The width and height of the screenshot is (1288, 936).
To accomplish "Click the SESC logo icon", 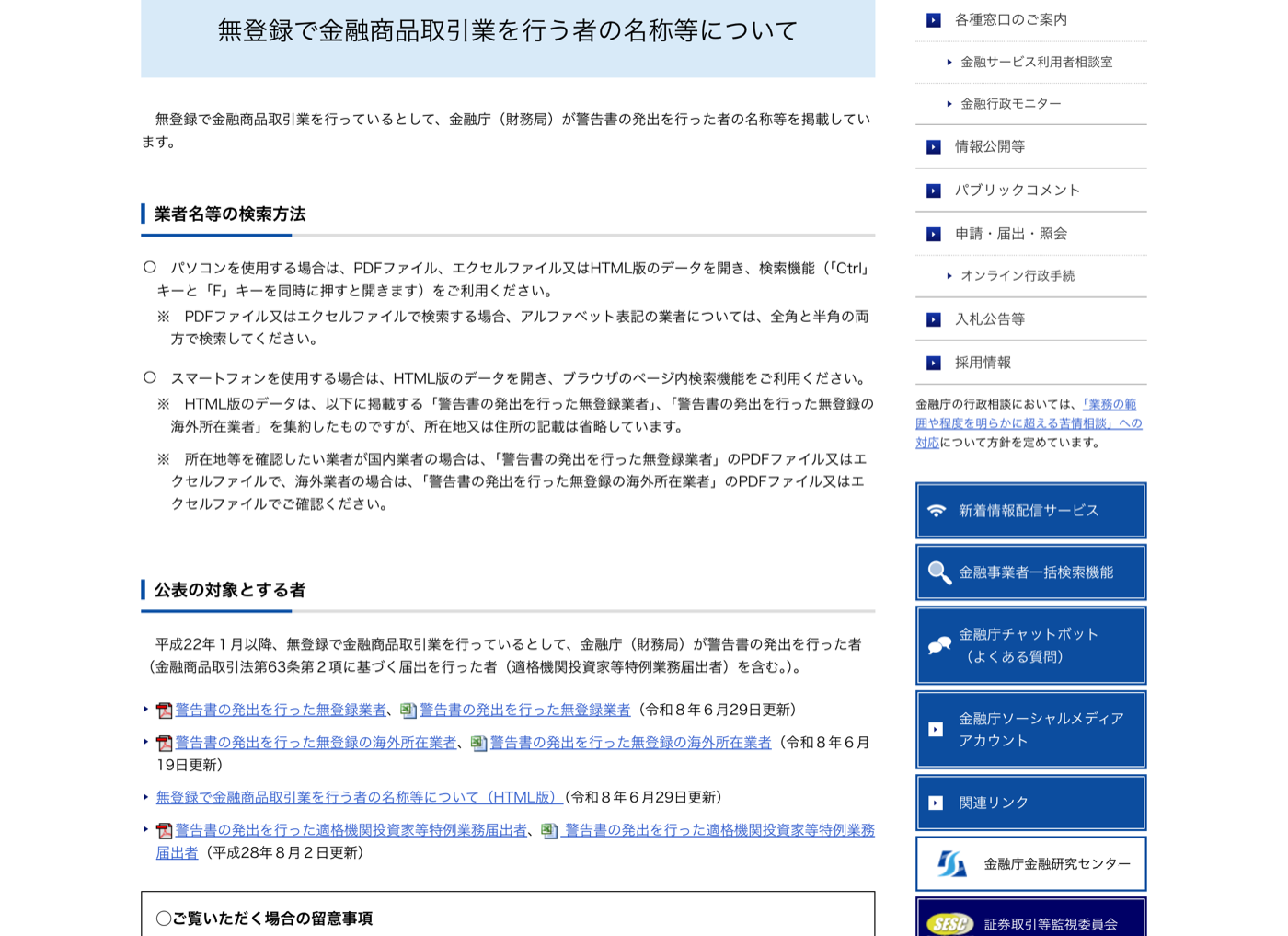I will click(950, 923).
